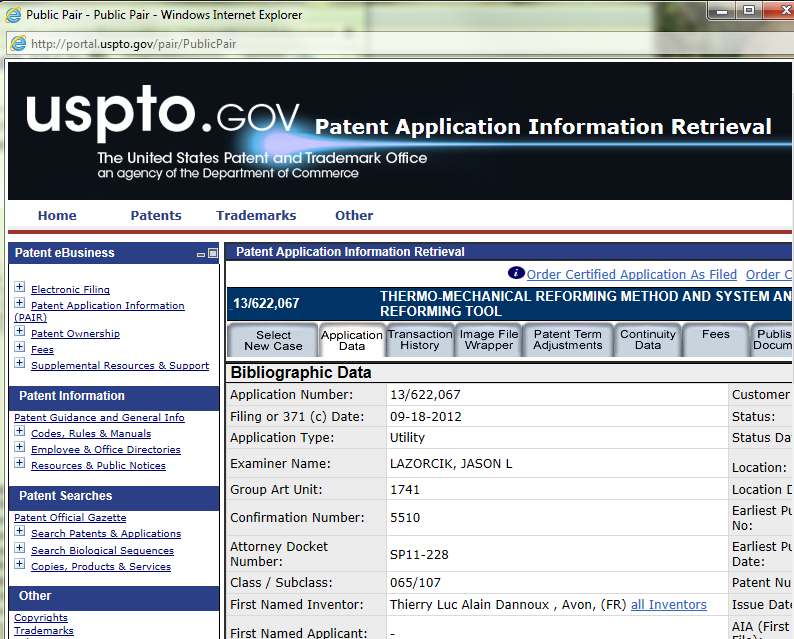Switch to Application Data tab

tap(352, 340)
